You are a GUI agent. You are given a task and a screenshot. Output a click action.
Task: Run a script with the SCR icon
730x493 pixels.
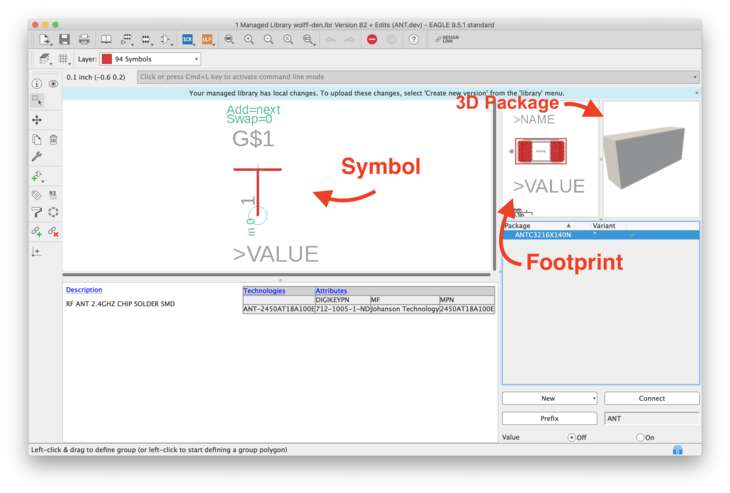(187, 39)
